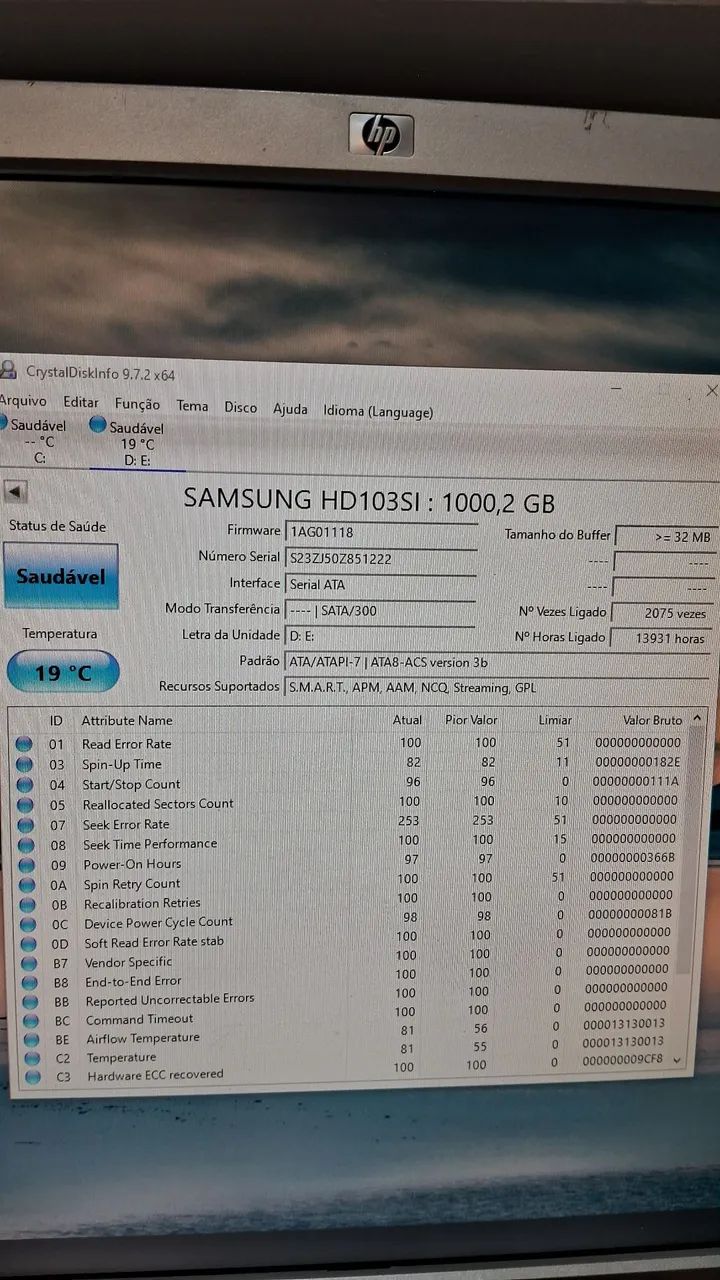720x1280 pixels.
Task: Open the Idioma (Language) menu
Action: tap(378, 411)
